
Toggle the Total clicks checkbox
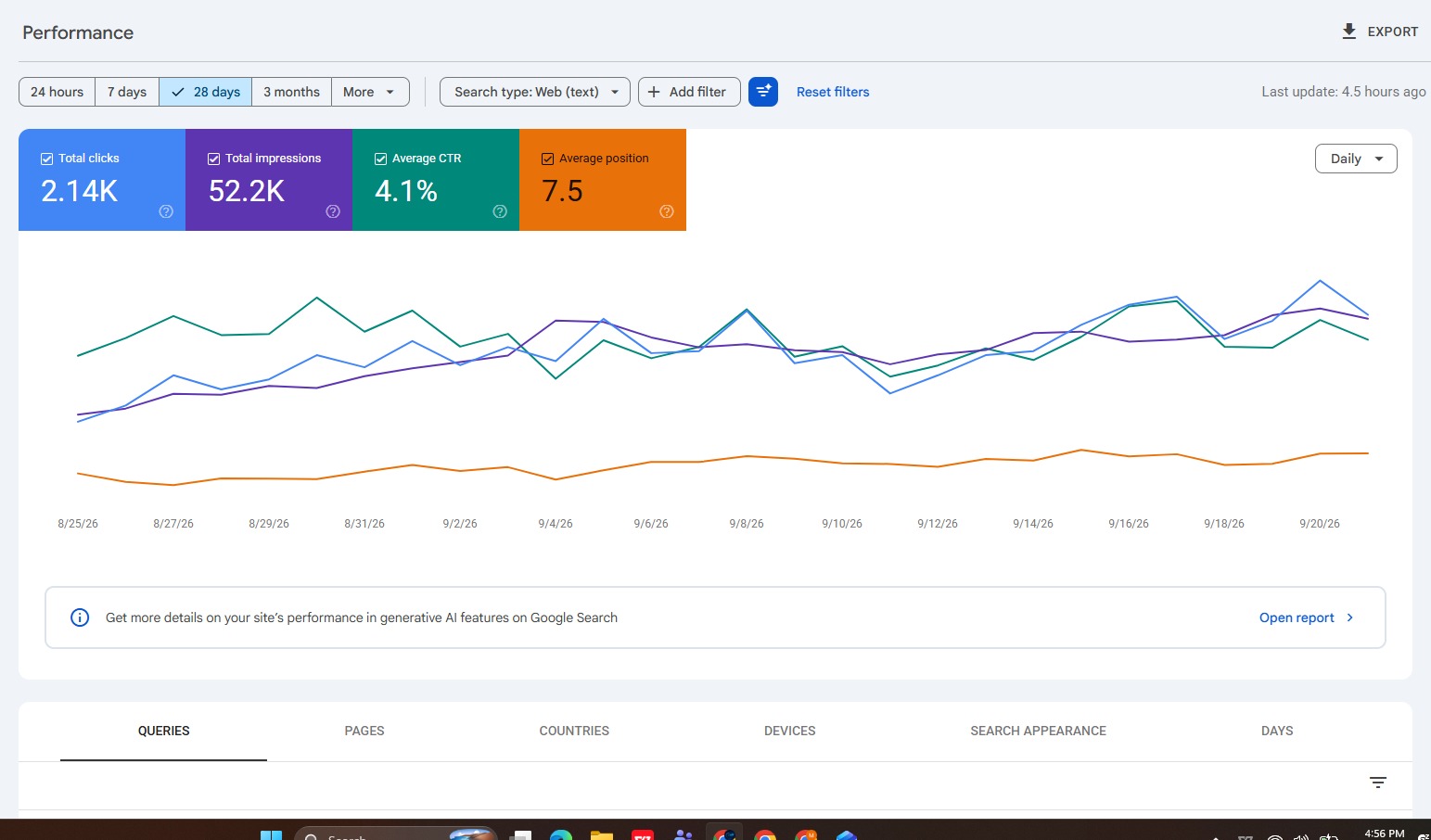(46, 159)
